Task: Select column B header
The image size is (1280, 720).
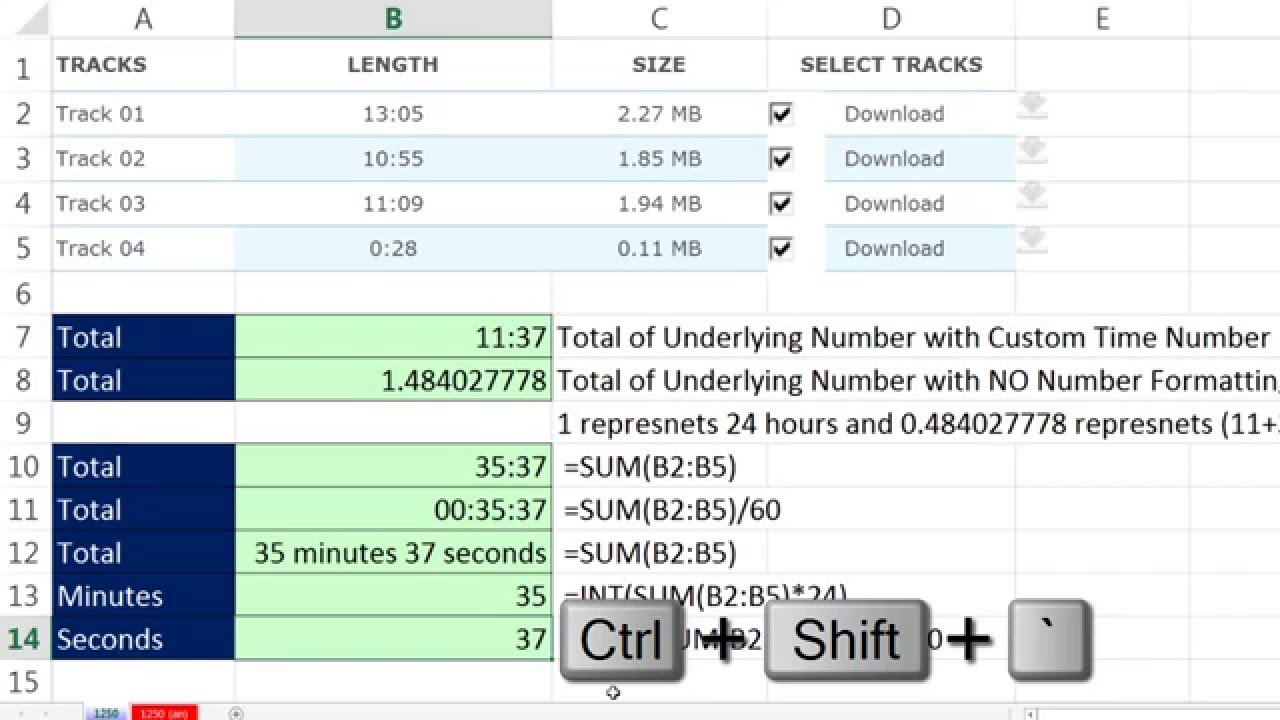Action: click(x=393, y=19)
